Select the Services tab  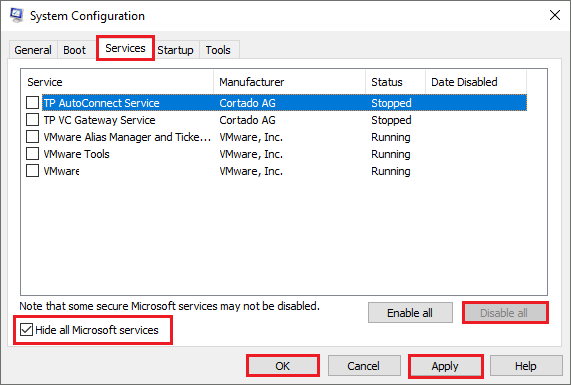125,48
